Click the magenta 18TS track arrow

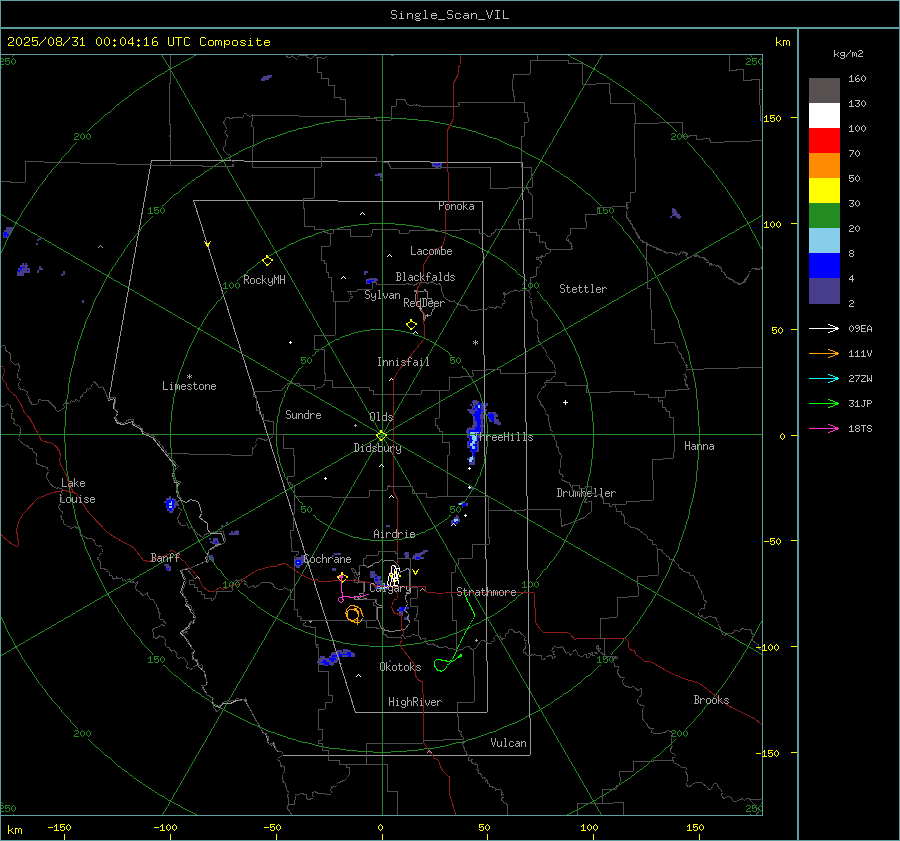tap(824, 428)
